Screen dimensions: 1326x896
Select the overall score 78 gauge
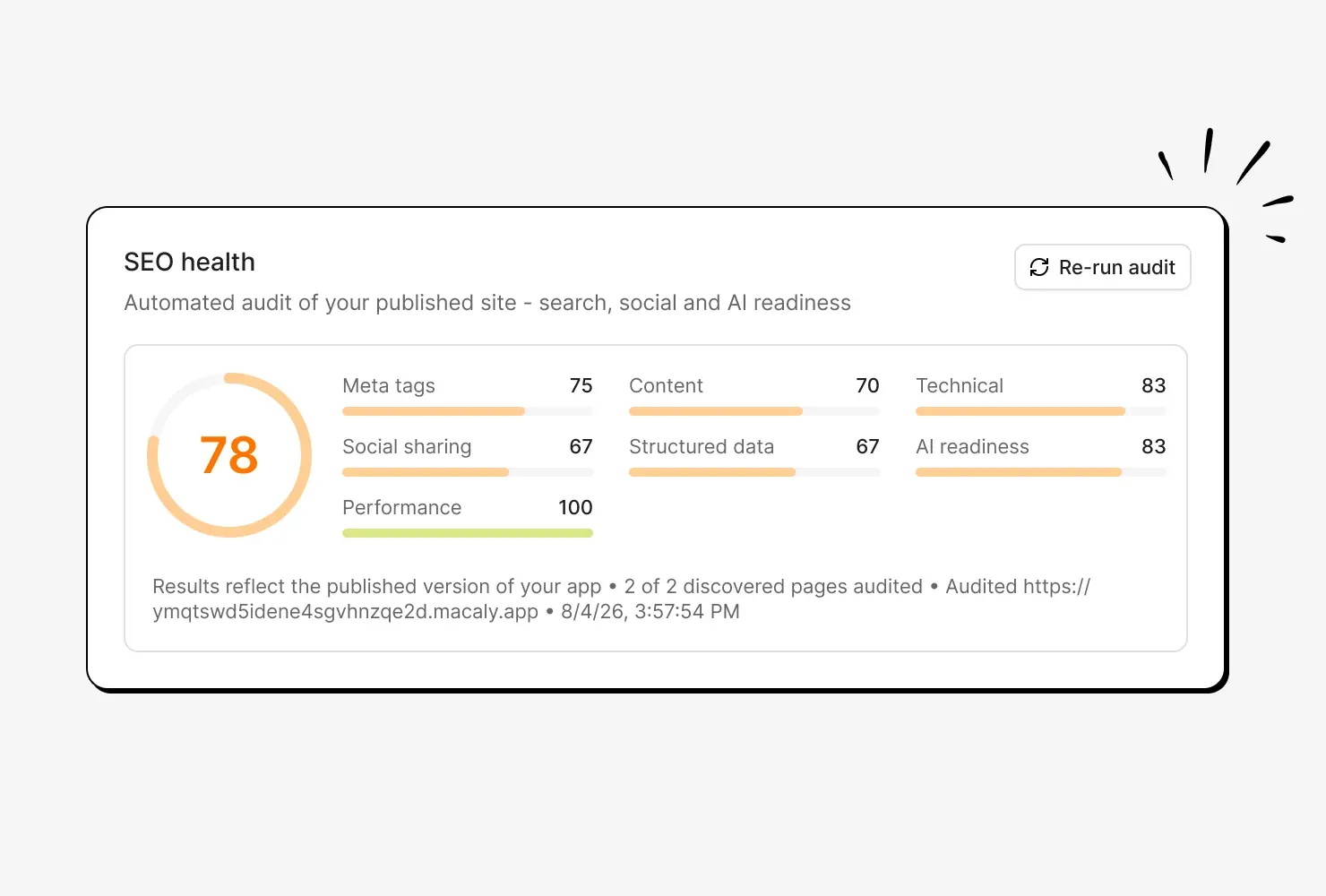(229, 455)
